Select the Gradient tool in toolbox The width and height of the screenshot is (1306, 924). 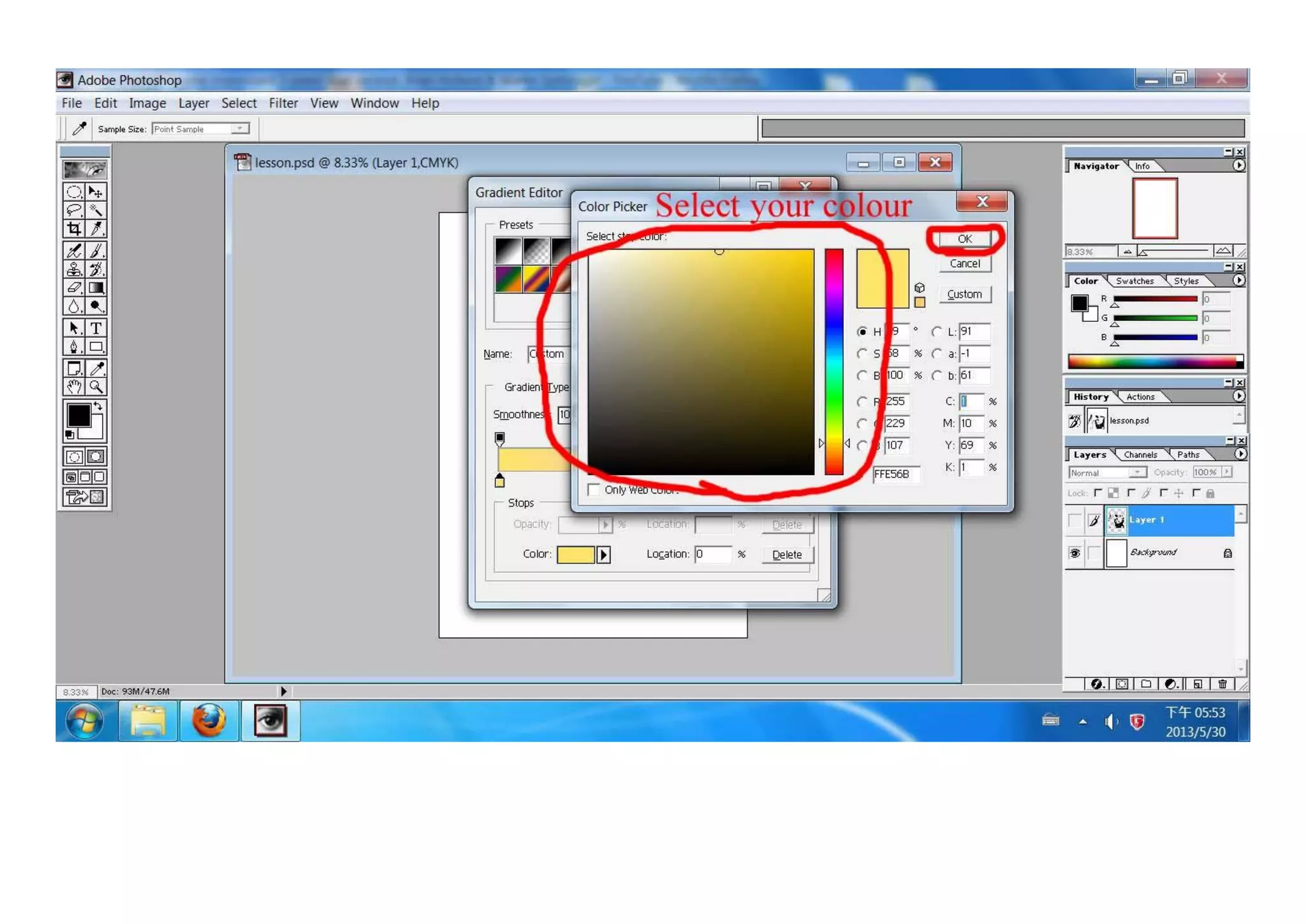[x=96, y=288]
